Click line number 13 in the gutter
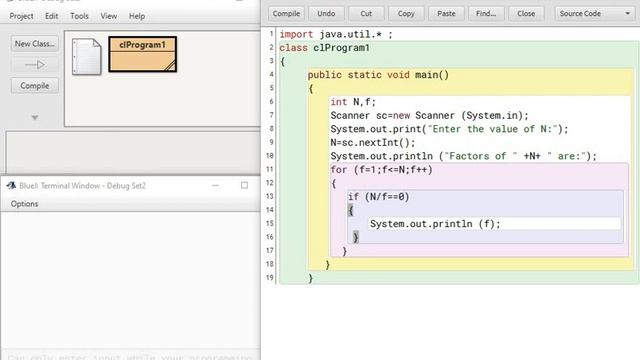The image size is (640, 360). pos(270,196)
